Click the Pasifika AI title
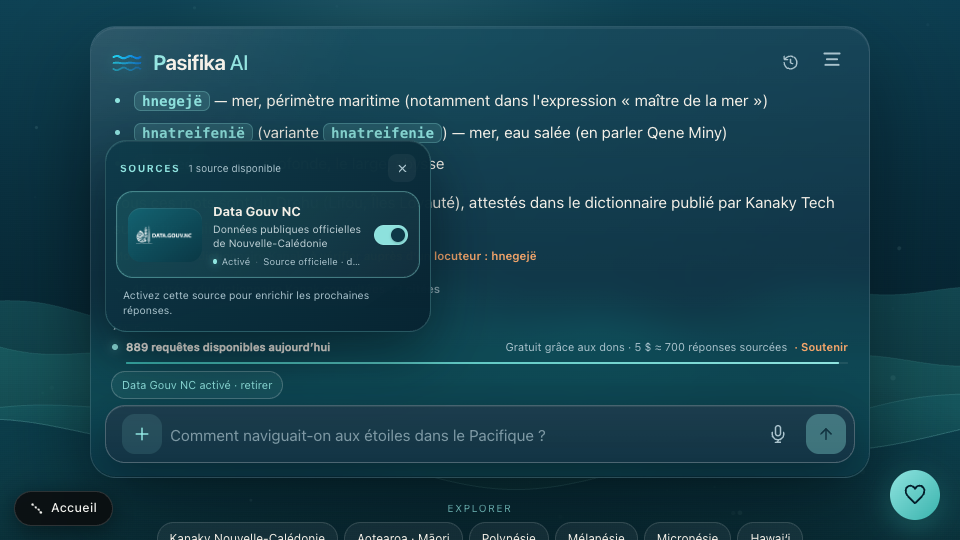This screenshot has height=540, width=960. (x=200, y=62)
